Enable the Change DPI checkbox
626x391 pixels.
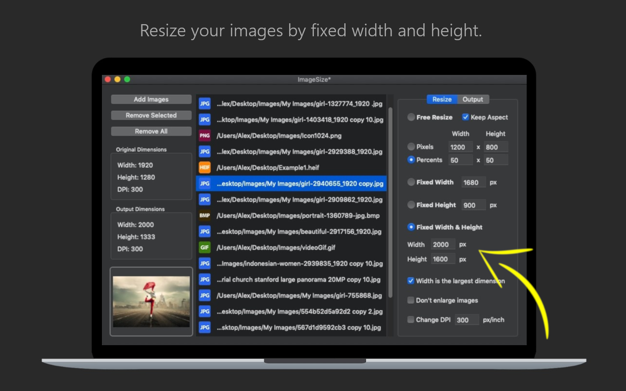coord(410,320)
